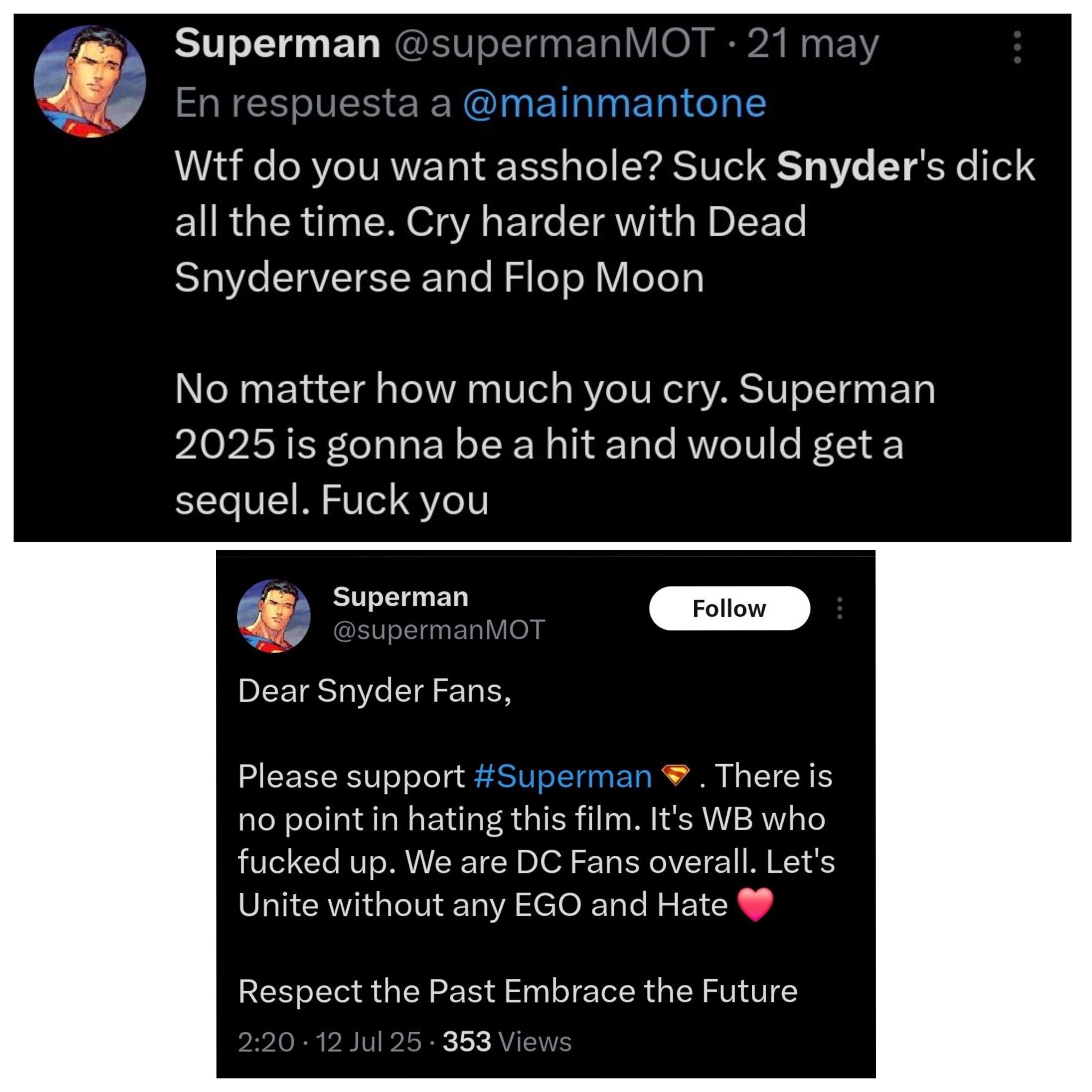Open the @mainmantone mention link
The image size is (1092, 1092).
pyautogui.click(x=614, y=103)
